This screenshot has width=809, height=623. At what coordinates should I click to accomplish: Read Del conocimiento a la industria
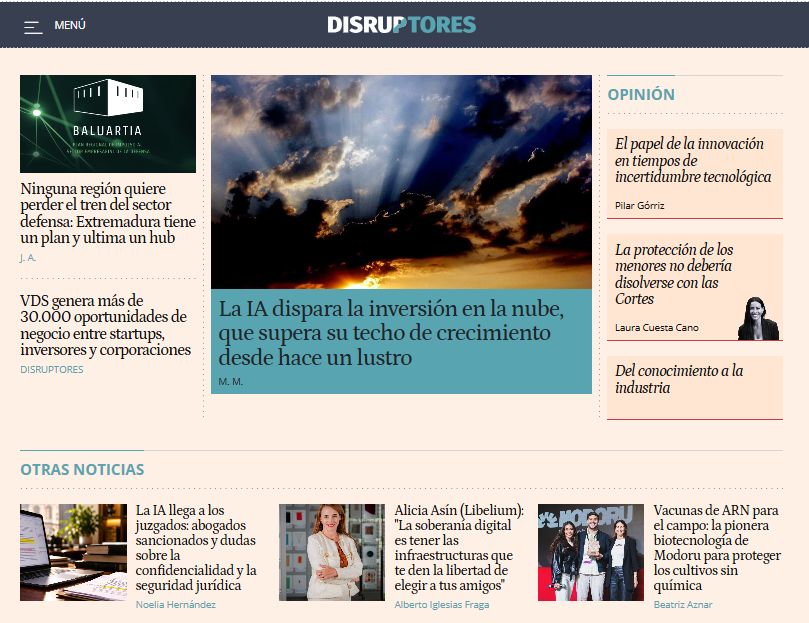(x=679, y=379)
